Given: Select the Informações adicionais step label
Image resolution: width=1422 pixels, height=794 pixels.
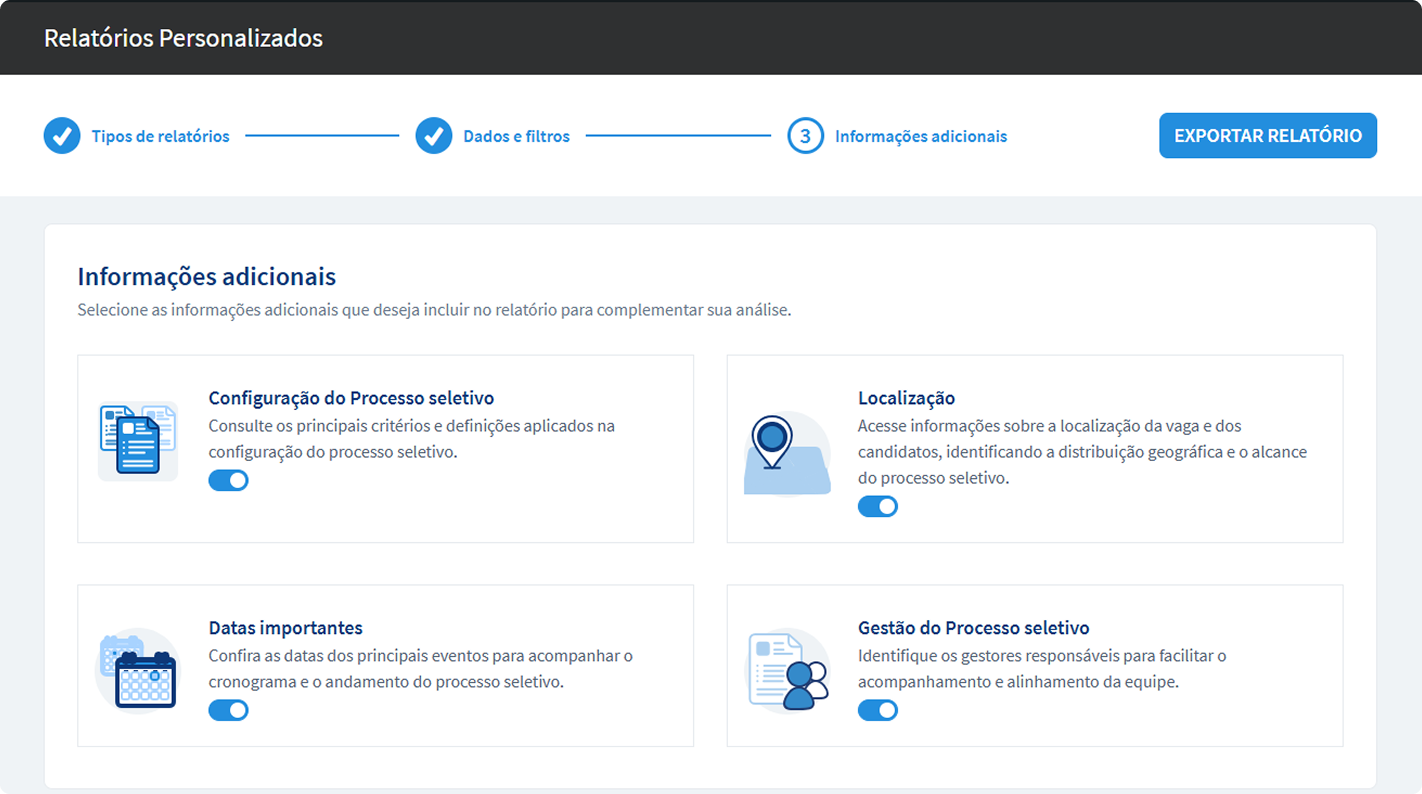Looking at the screenshot, I should pyautogui.click(x=920, y=136).
